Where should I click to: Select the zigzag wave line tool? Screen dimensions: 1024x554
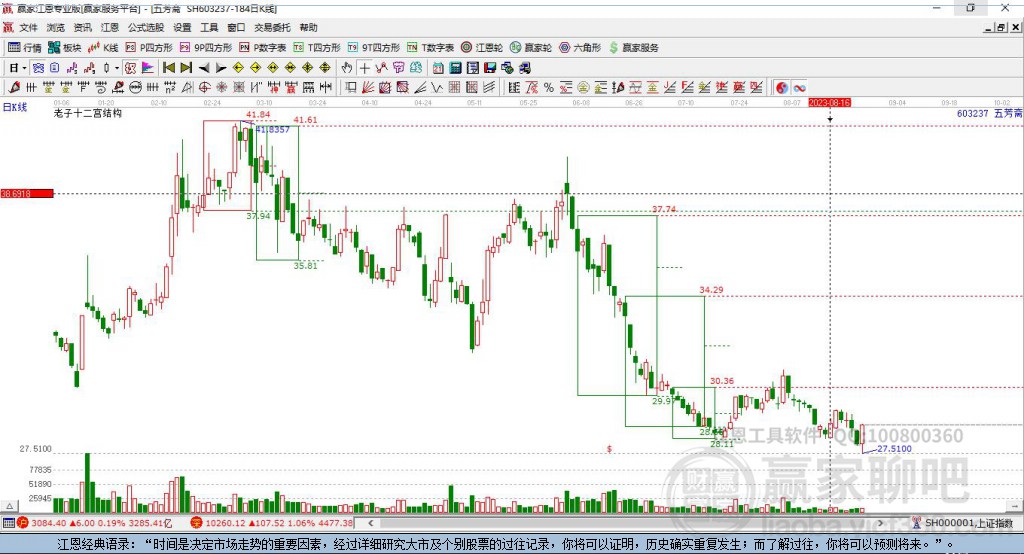pos(436,88)
